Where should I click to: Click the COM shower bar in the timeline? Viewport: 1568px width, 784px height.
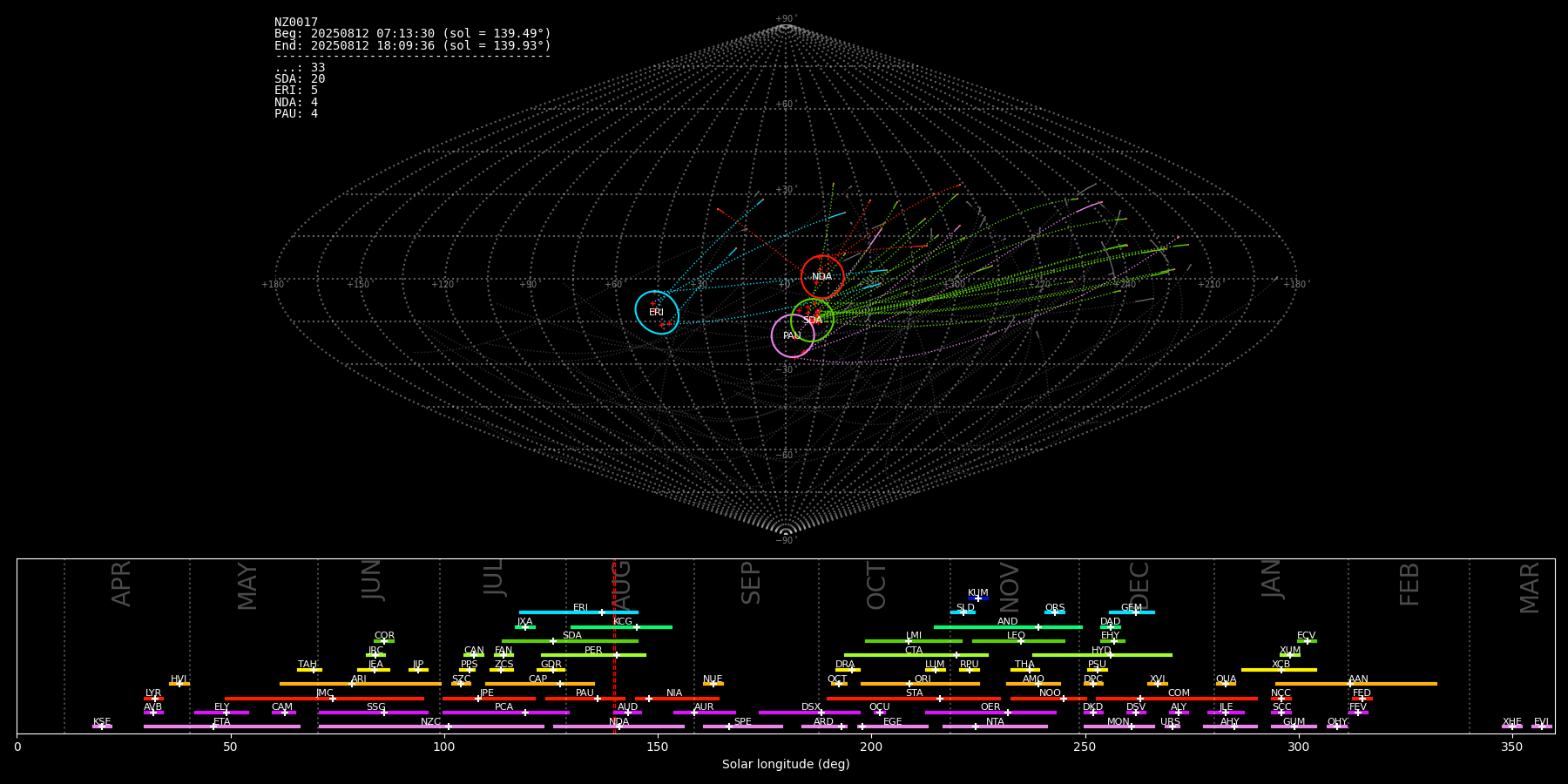click(x=1178, y=698)
